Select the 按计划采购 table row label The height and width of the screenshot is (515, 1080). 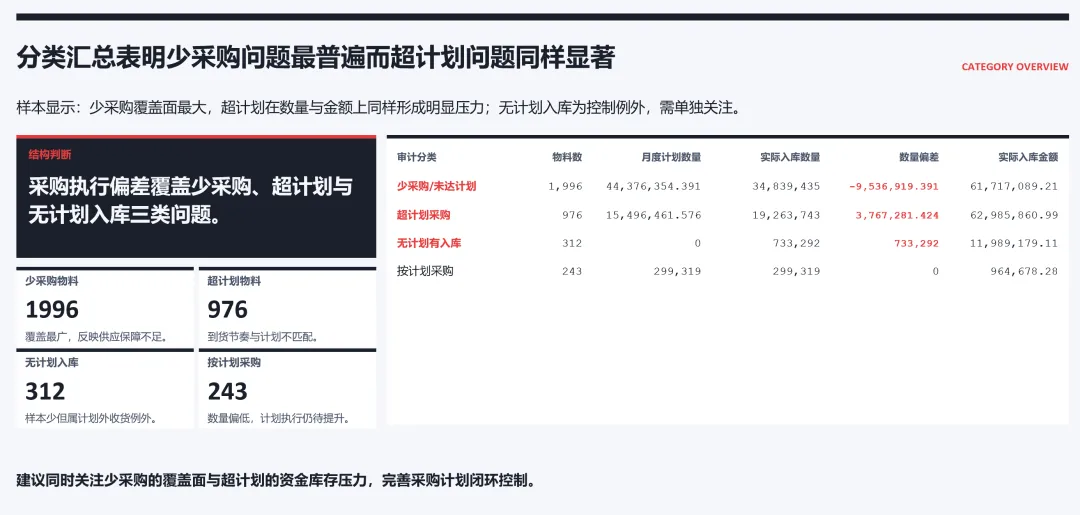point(425,271)
